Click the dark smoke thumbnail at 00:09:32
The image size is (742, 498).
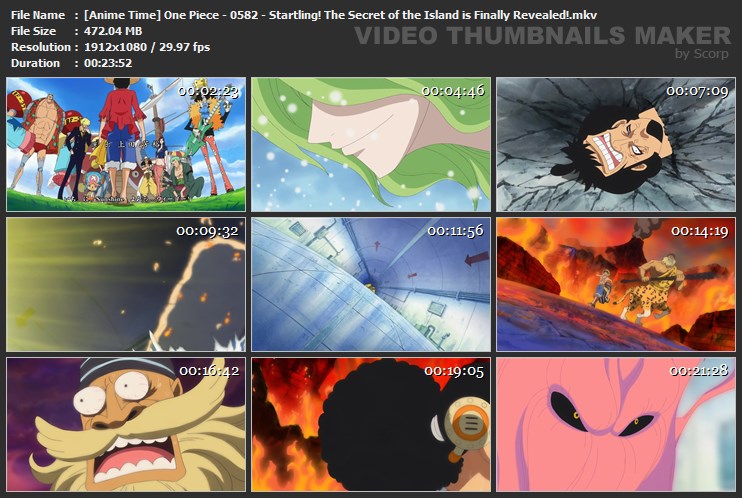coord(126,285)
